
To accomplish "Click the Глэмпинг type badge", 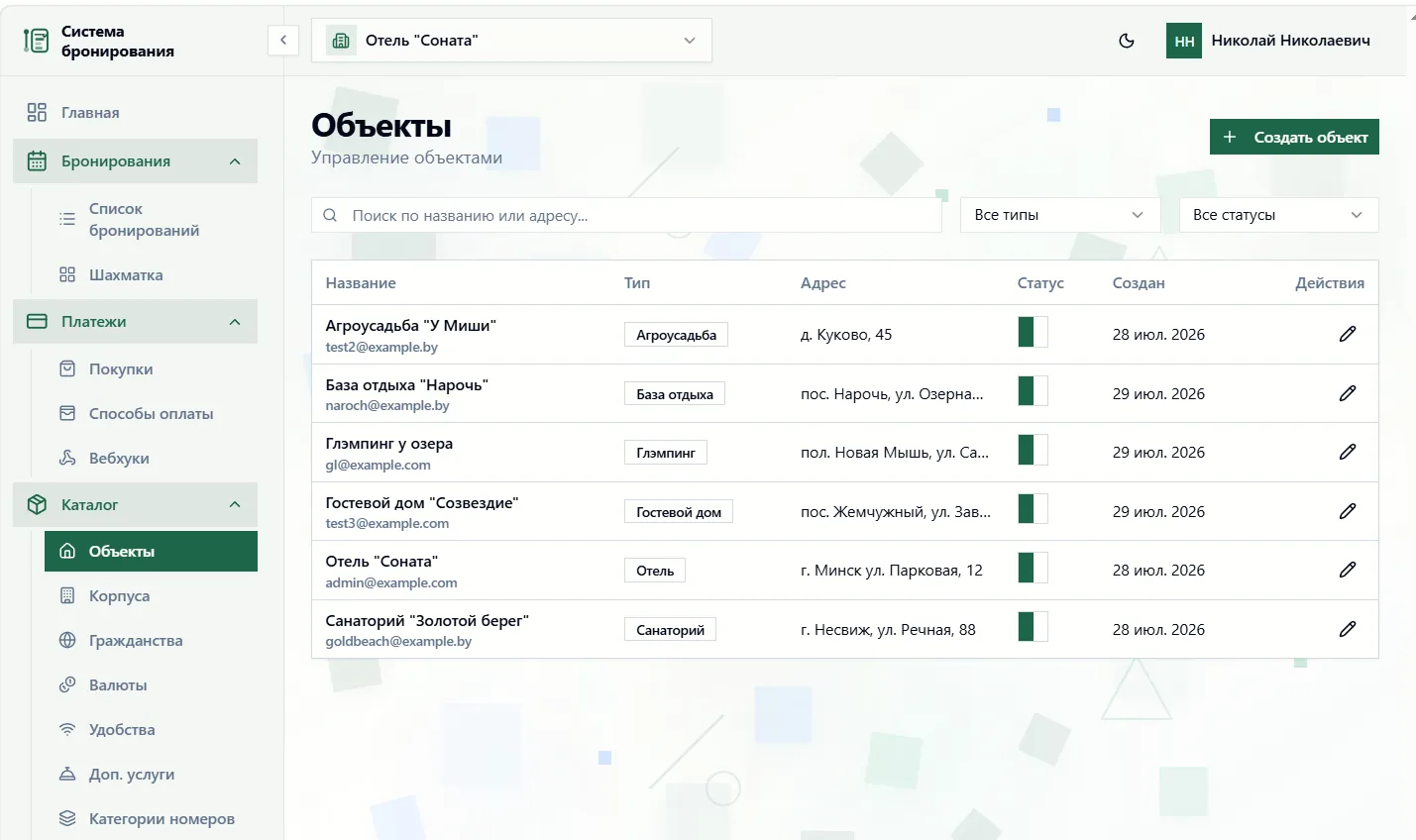I will (x=666, y=453).
